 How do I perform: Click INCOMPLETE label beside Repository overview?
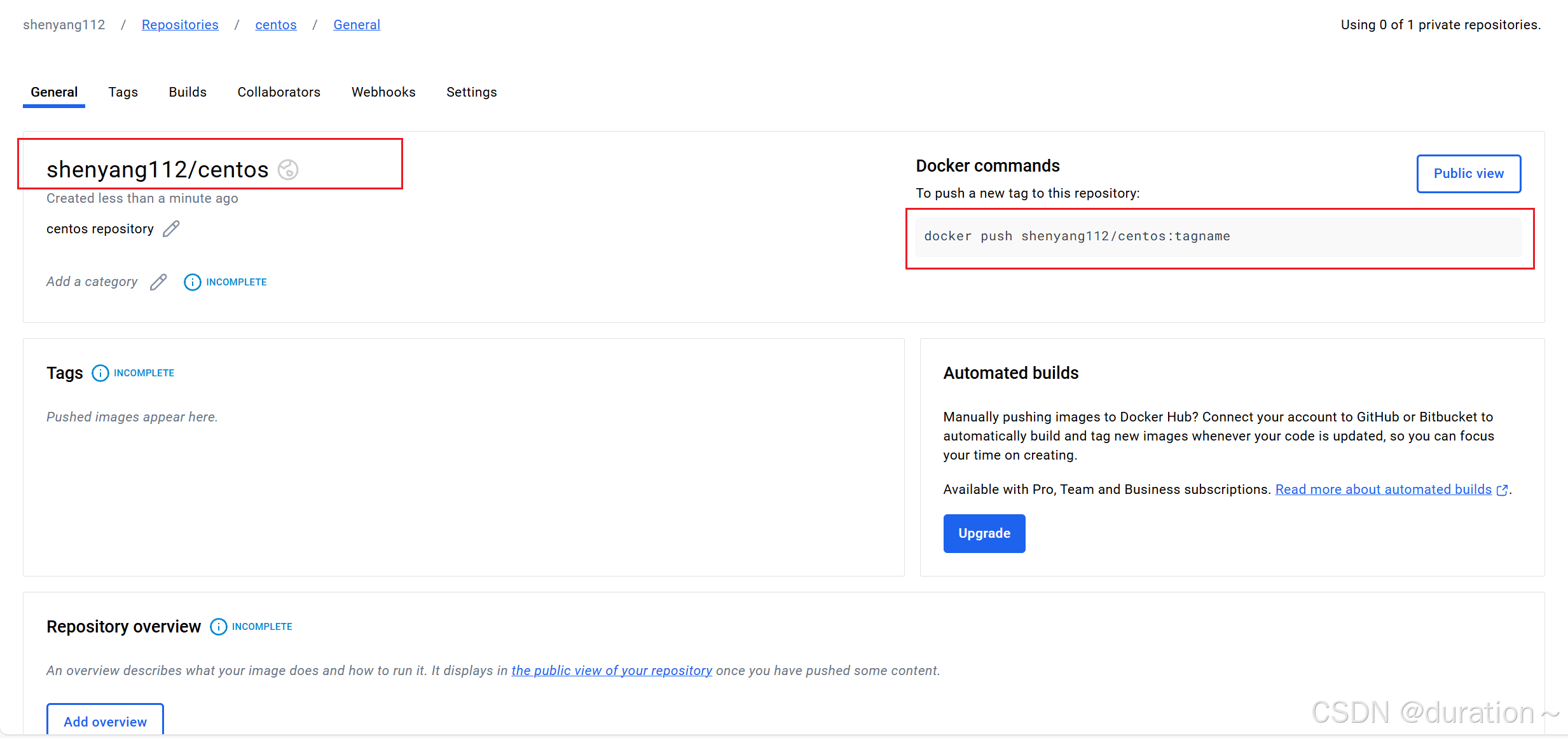(x=262, y=627)
